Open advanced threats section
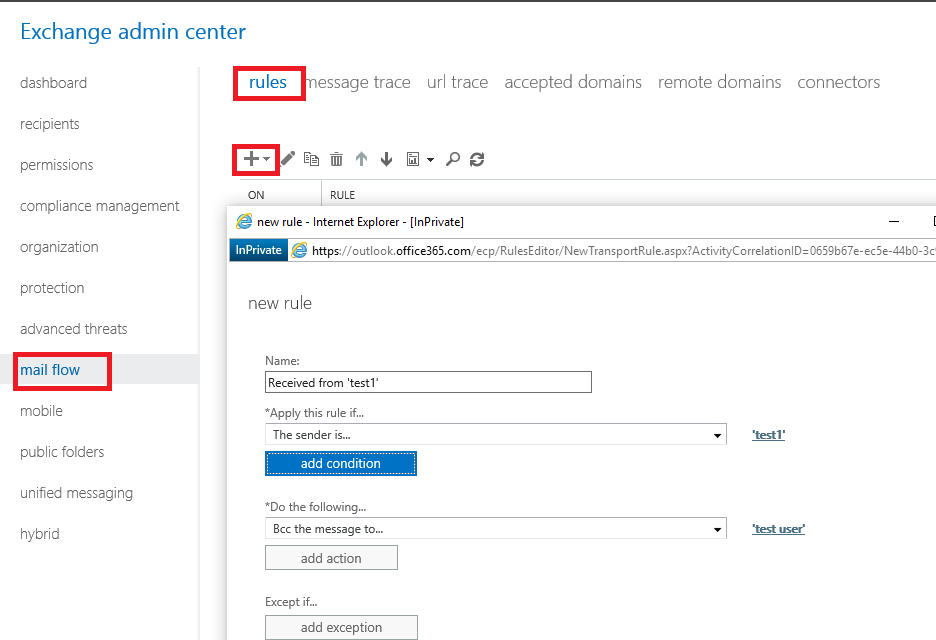This screenshot has width=936, height=640. click(x=73, y=329)
